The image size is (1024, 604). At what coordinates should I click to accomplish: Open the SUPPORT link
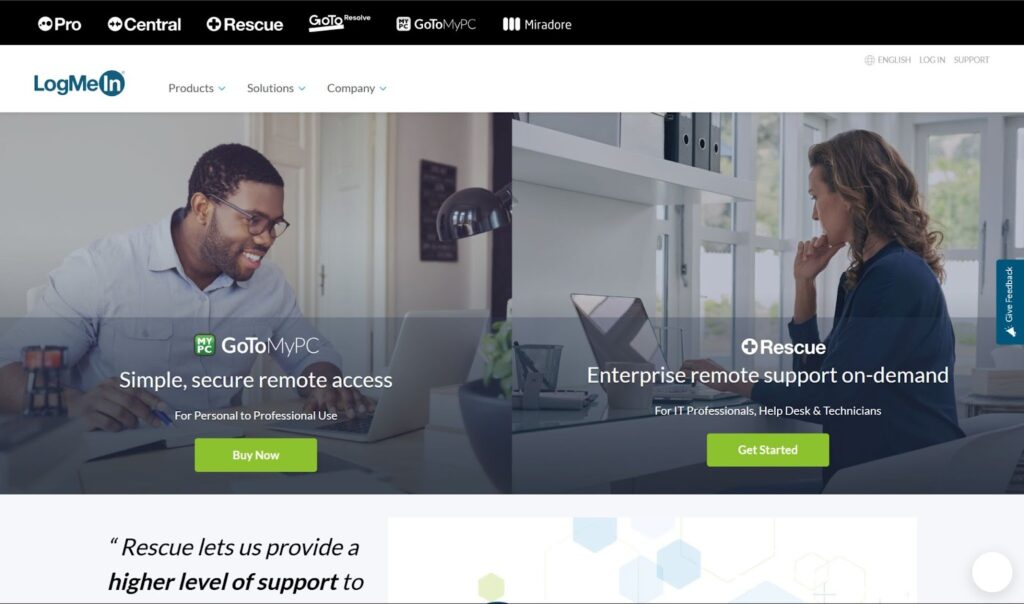[x=971, y=60]
